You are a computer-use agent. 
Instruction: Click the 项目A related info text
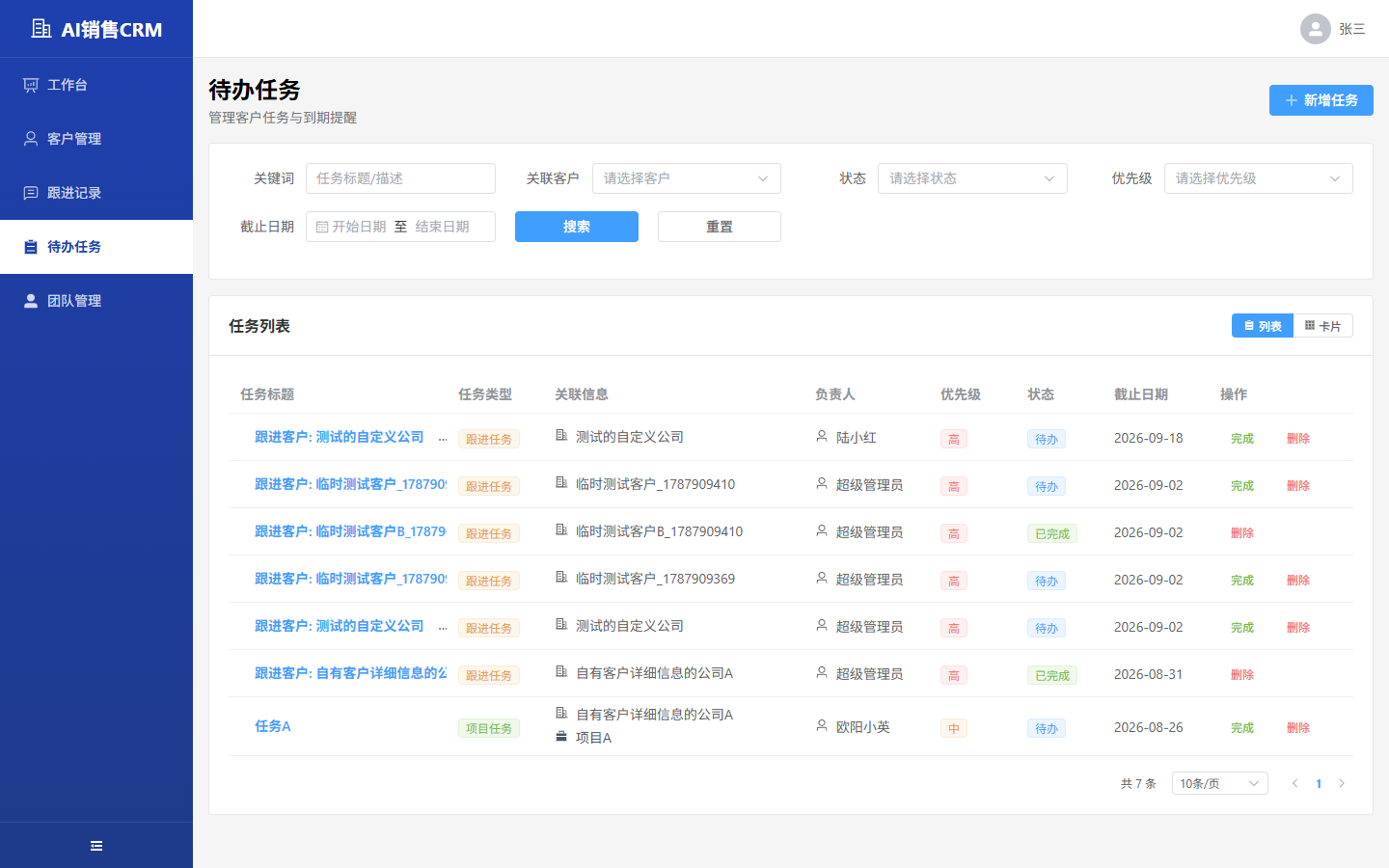pyautogui.click(x=593, y=738)
